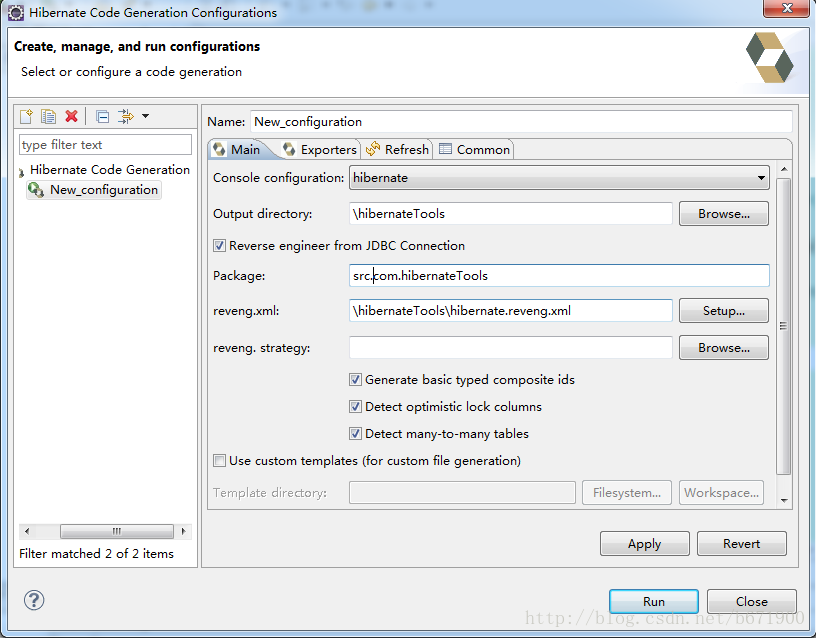Viewport: 816px width, 638px height.
Task: Collapse all configurations in the tree
Action: [x=103, y=117]
